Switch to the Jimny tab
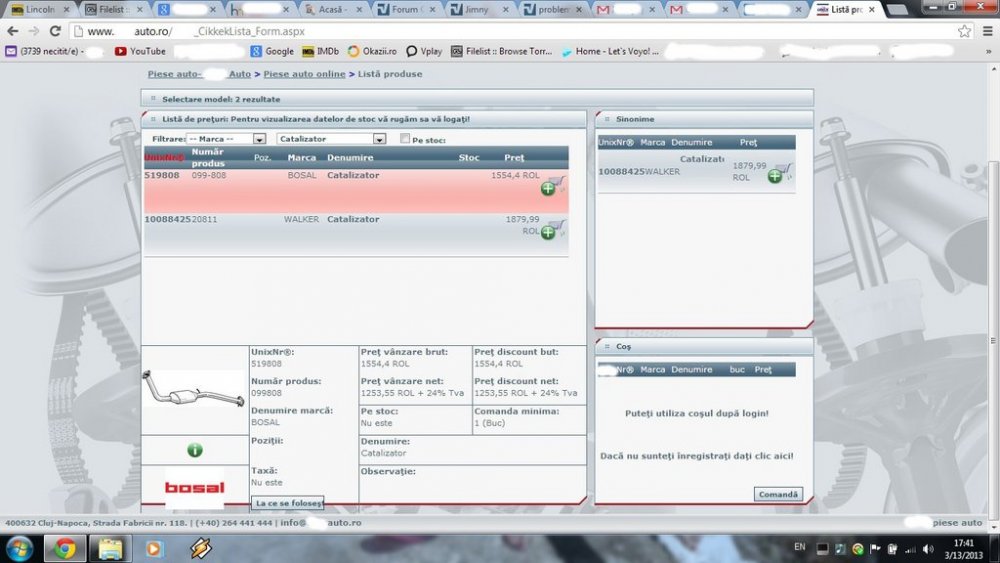 pos(478,10)
